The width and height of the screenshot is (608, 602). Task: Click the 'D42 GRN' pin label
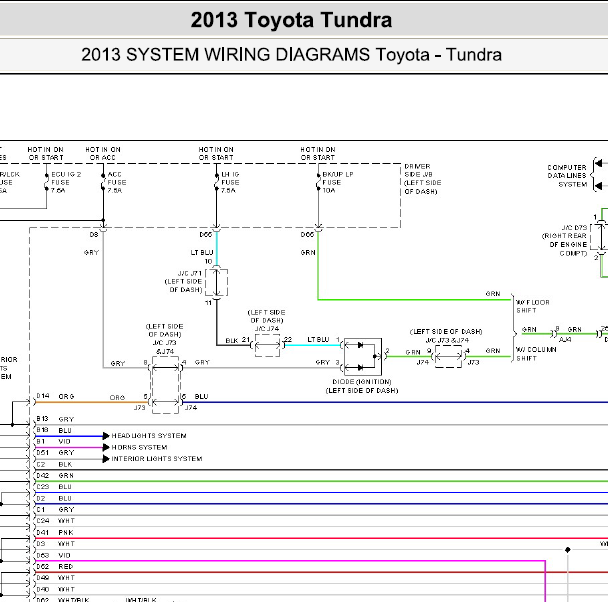(55, 476)
